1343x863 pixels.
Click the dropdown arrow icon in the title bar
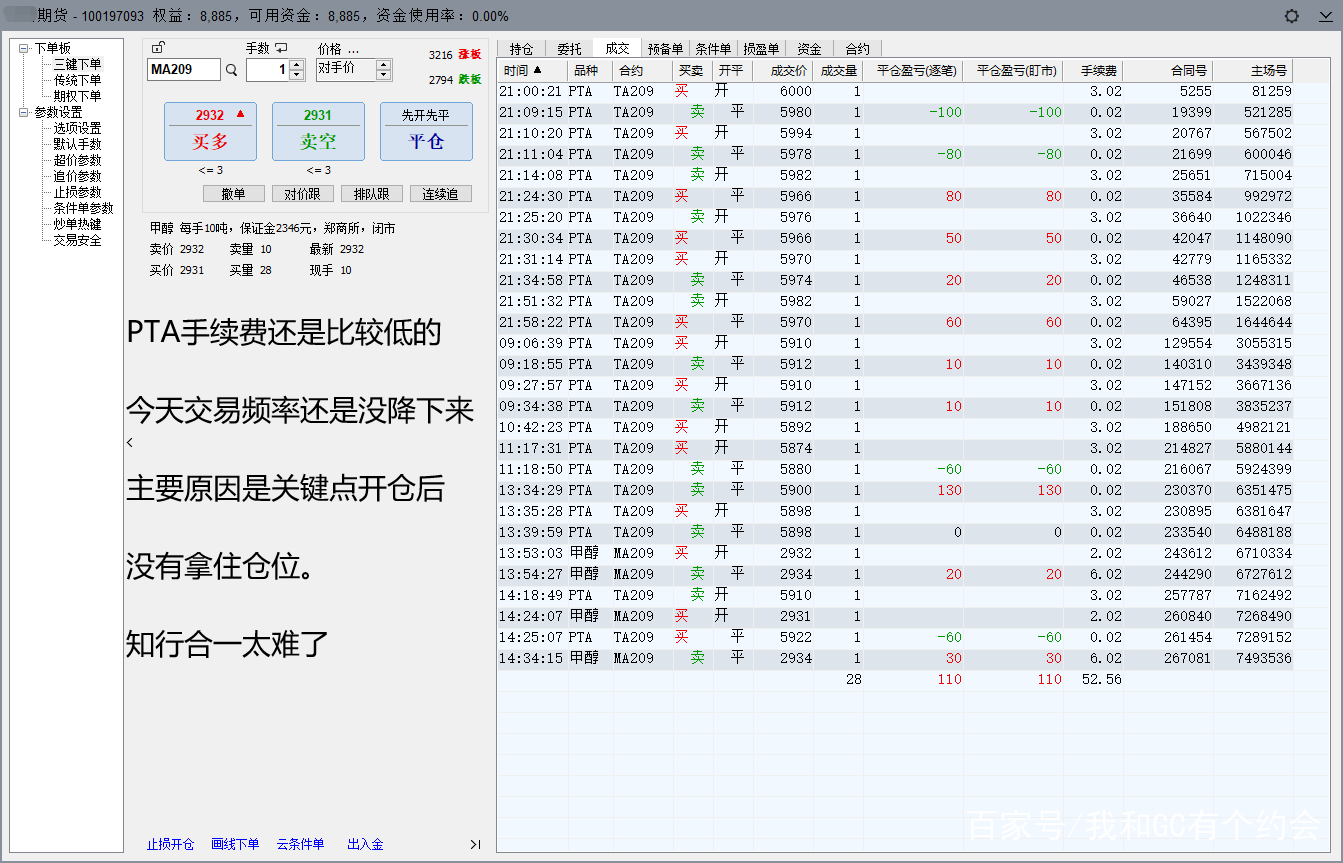click(1325, 16)
